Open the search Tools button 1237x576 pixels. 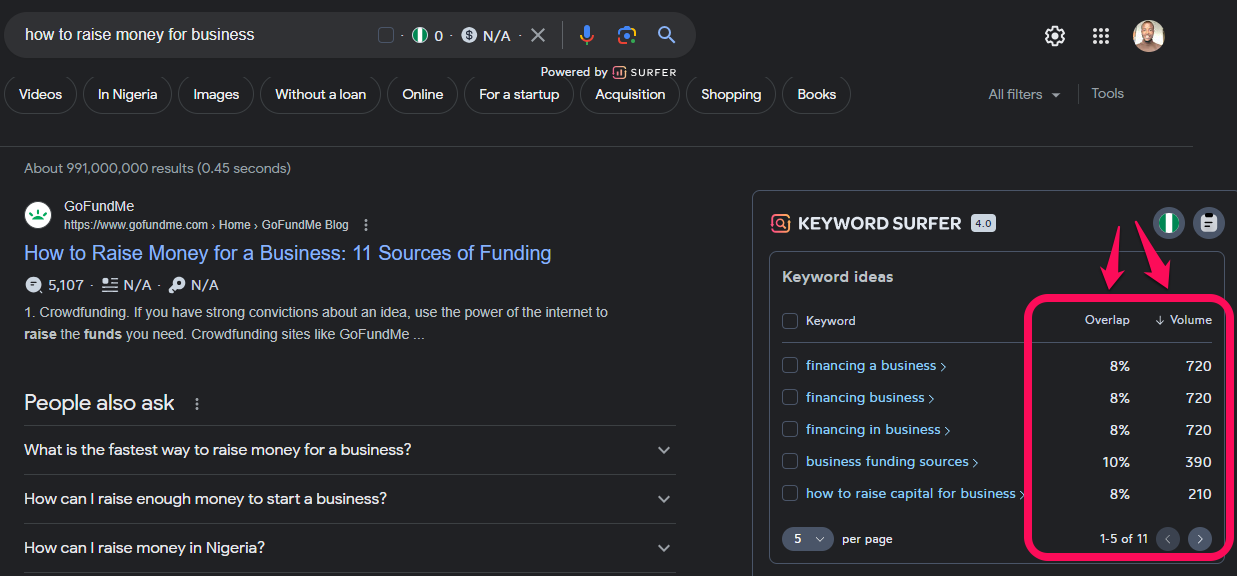pos(1108,93)
